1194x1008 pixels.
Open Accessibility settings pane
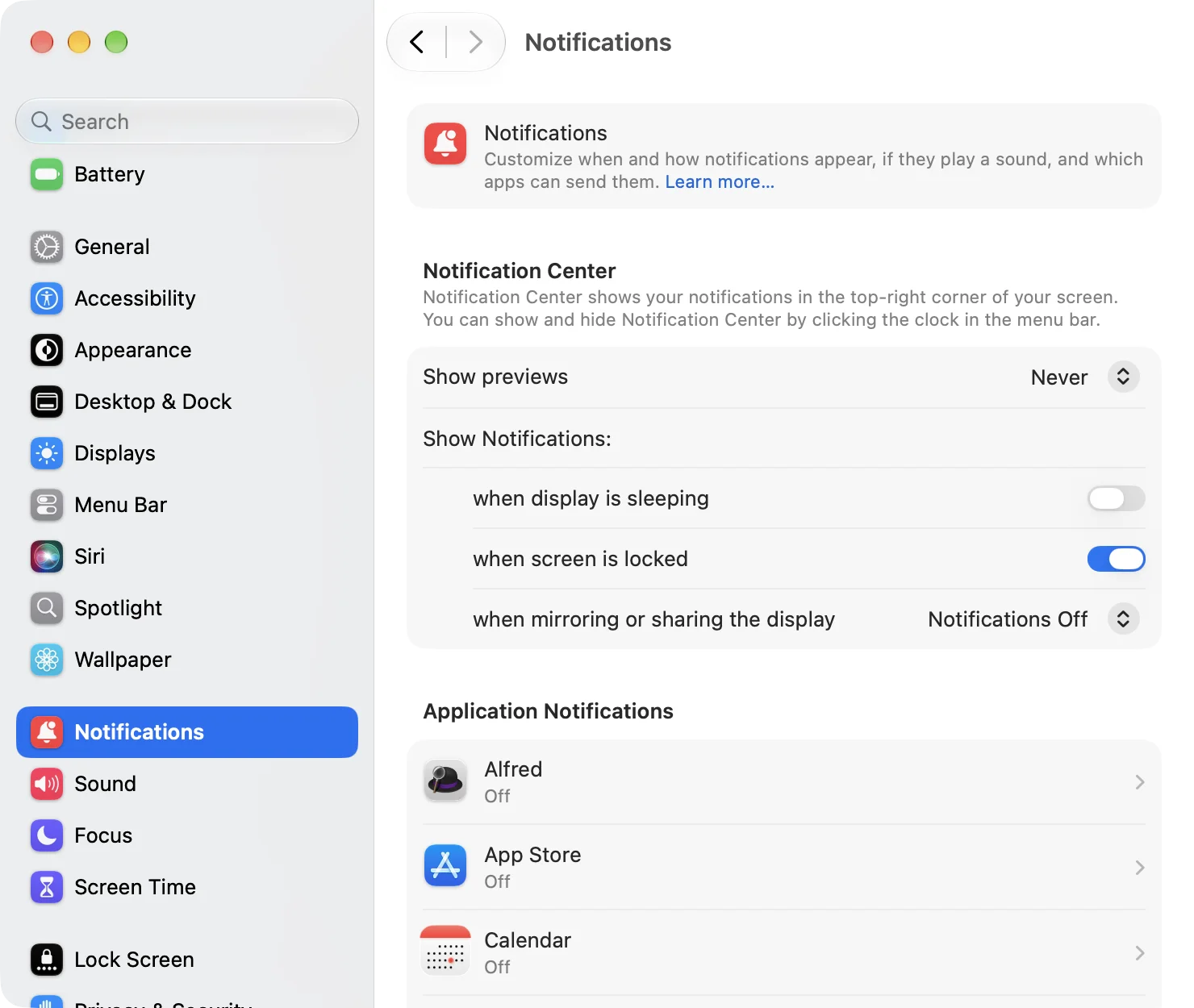[x=187, y=298]
